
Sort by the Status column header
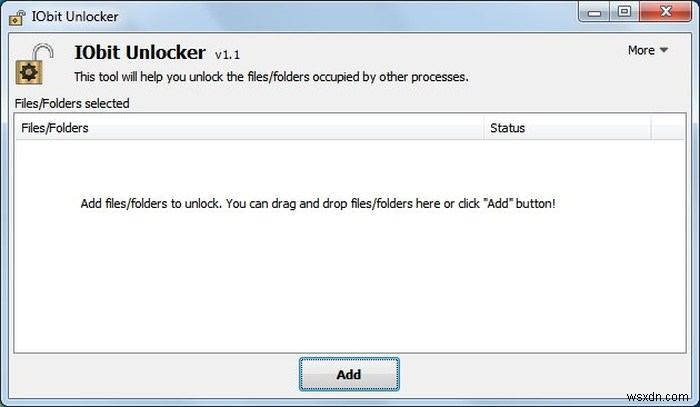click(x=567, y=128)
